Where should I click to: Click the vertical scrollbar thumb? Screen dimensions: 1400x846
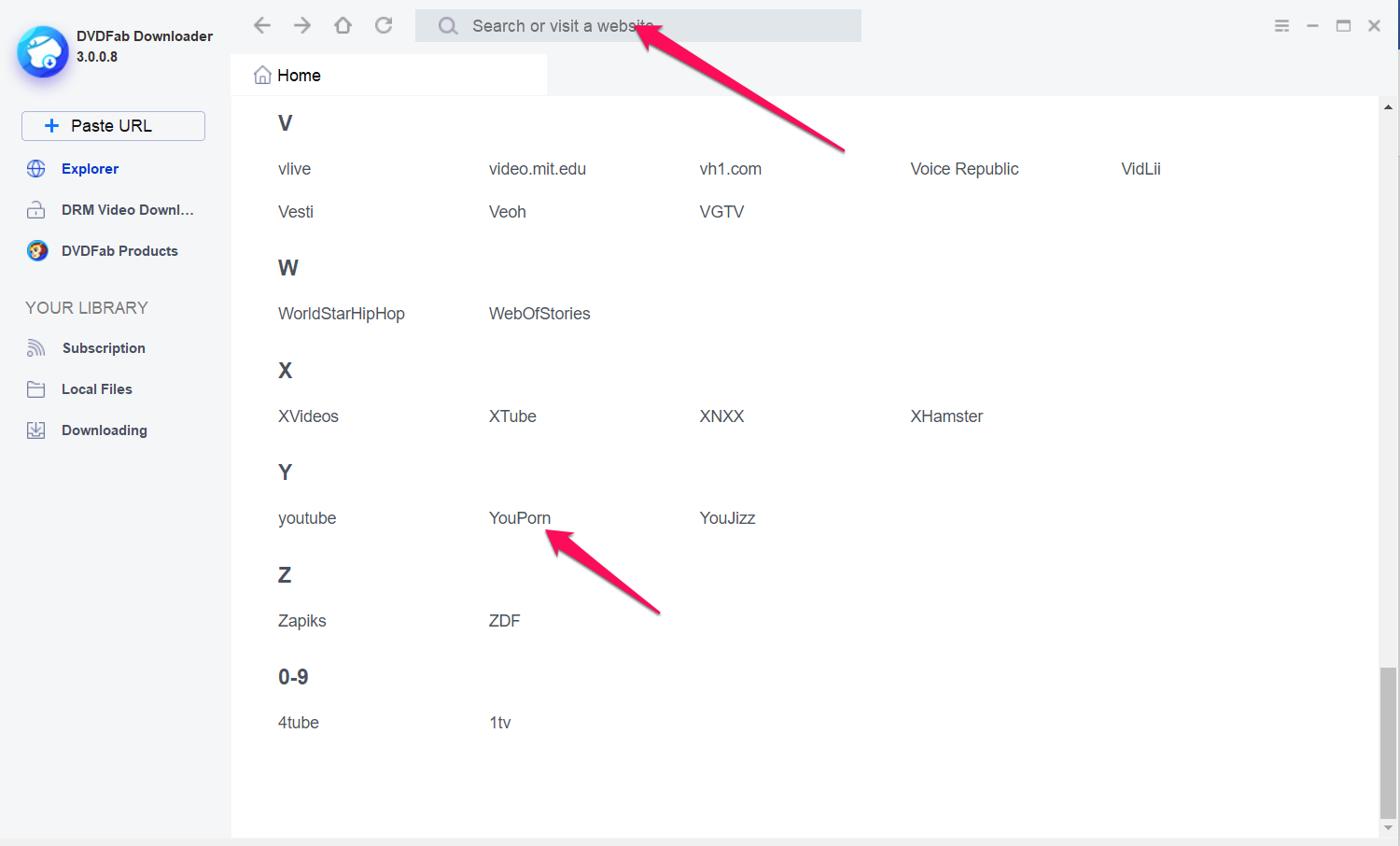pyautogui.click(x=1388, y=742)
